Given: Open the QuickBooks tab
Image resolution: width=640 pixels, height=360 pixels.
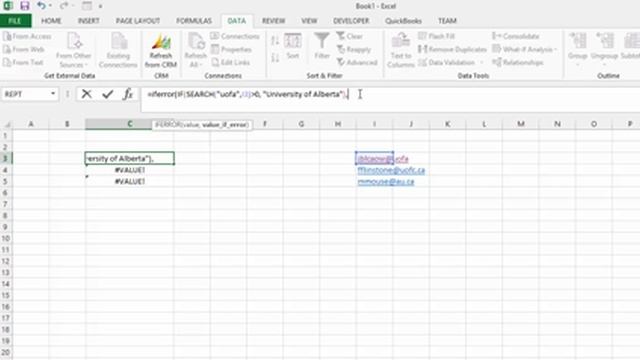Looking at the screenshot, I should pos(403,21).
